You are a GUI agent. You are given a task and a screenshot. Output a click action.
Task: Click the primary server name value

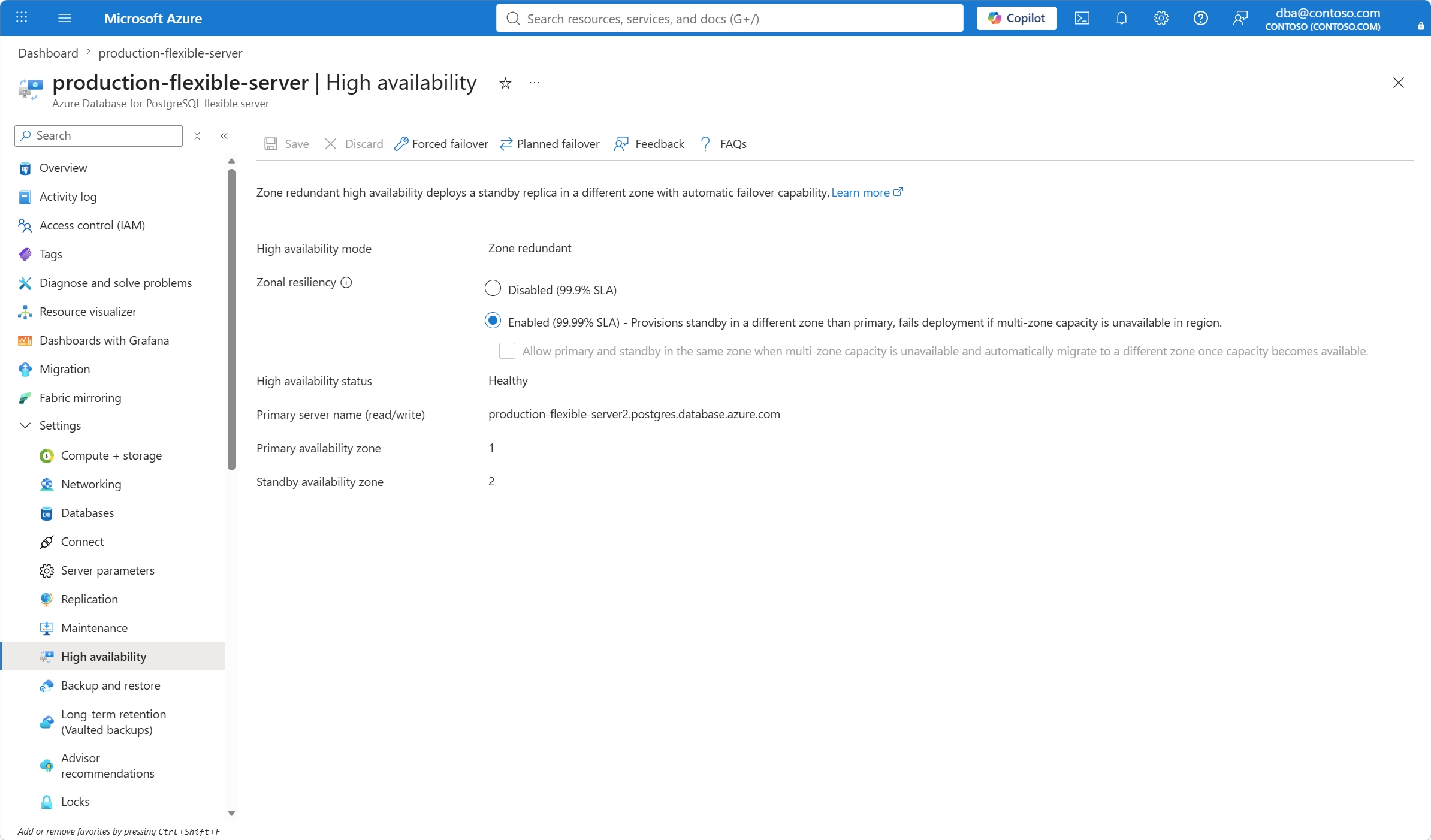tap(634, 414)
